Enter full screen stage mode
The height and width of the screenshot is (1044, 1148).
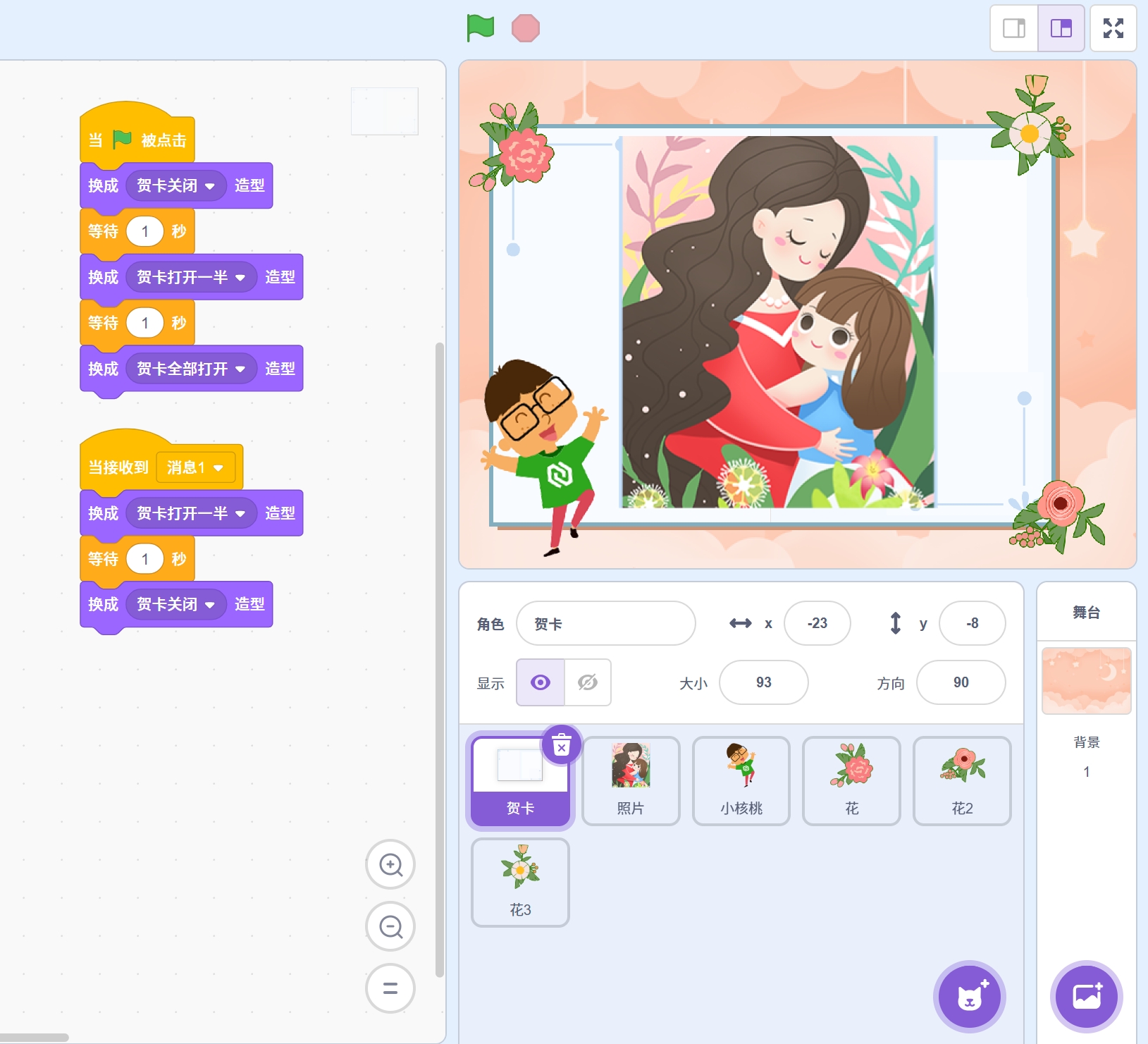(x=1113, y=28)
